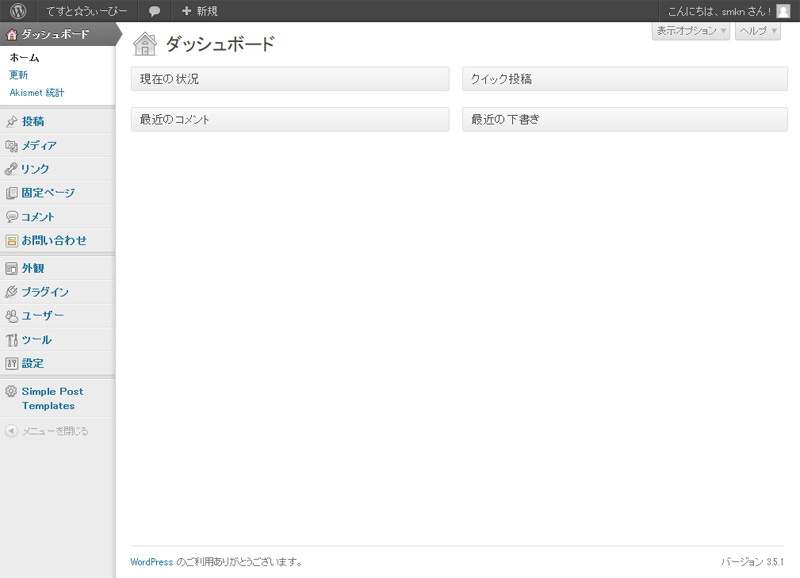
Task: Open the ヘルプ help dropdown
Action: click(757, 31)
